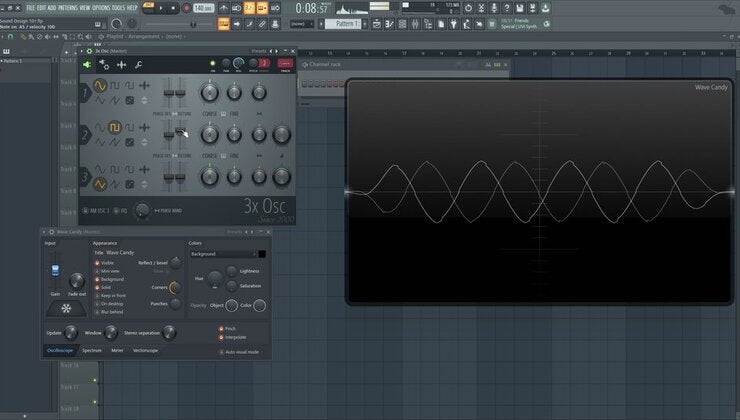Viewport: 740px width, 420px height.
Task: Click the undo history clock icon
Action: [x=468, y=8]
